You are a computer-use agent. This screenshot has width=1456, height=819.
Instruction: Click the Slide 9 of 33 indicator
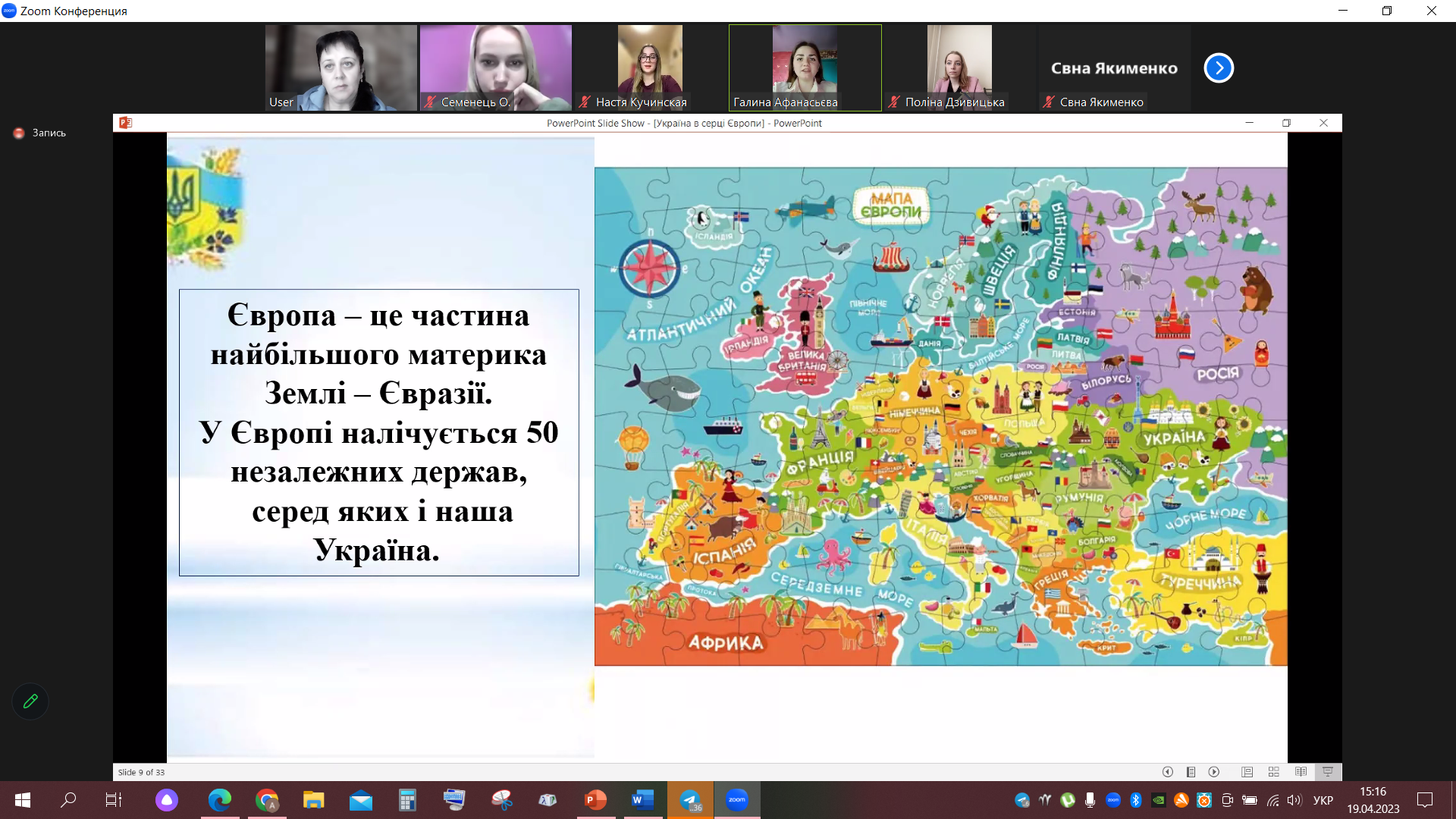click(x=141, y=772)
